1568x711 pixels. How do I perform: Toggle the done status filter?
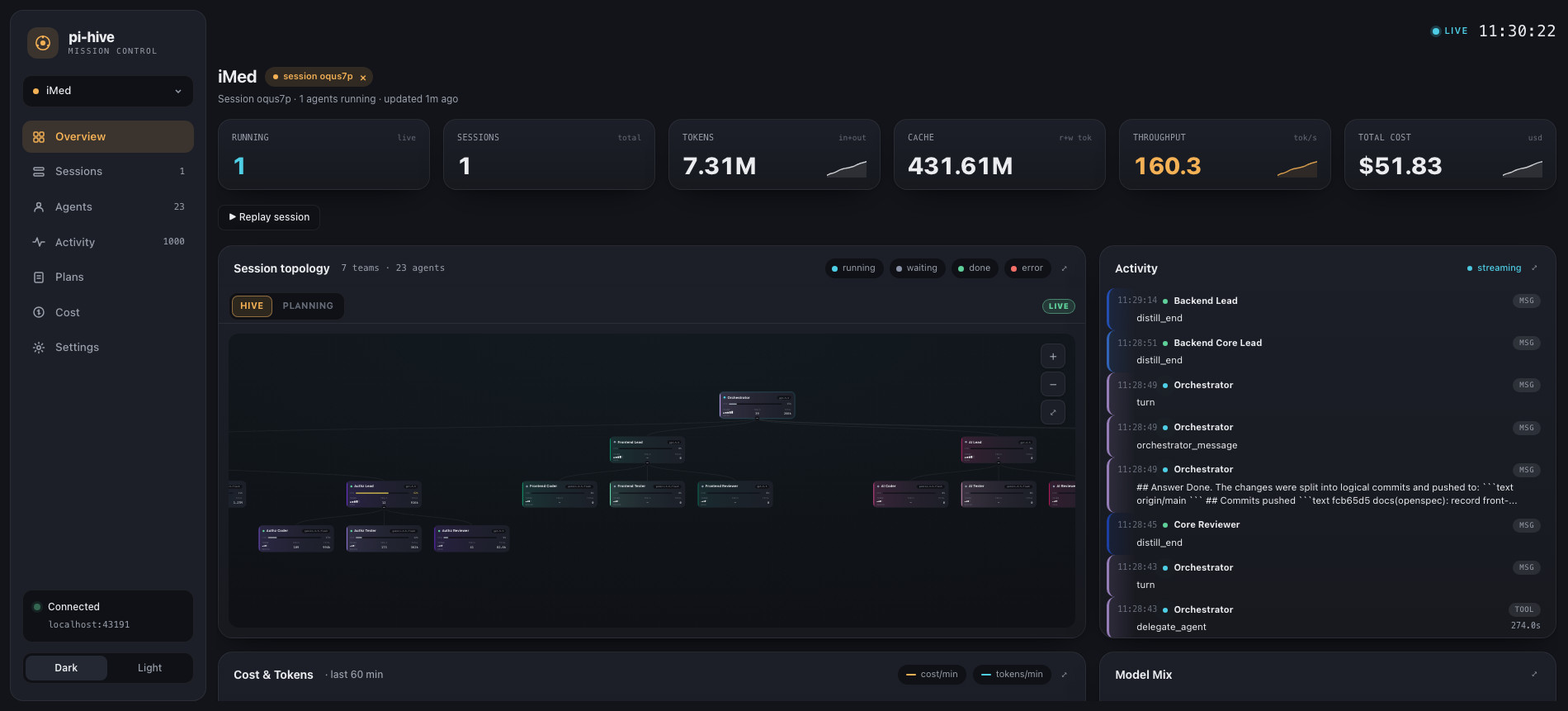coord(975,268)
